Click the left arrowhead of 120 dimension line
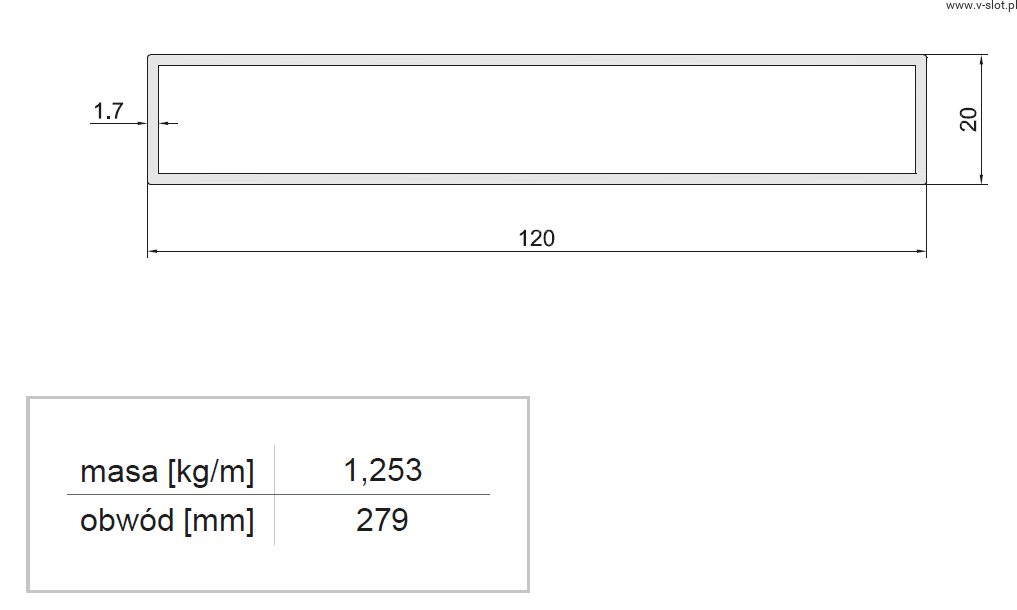The image size is (1017, 610). pos(153,250)
